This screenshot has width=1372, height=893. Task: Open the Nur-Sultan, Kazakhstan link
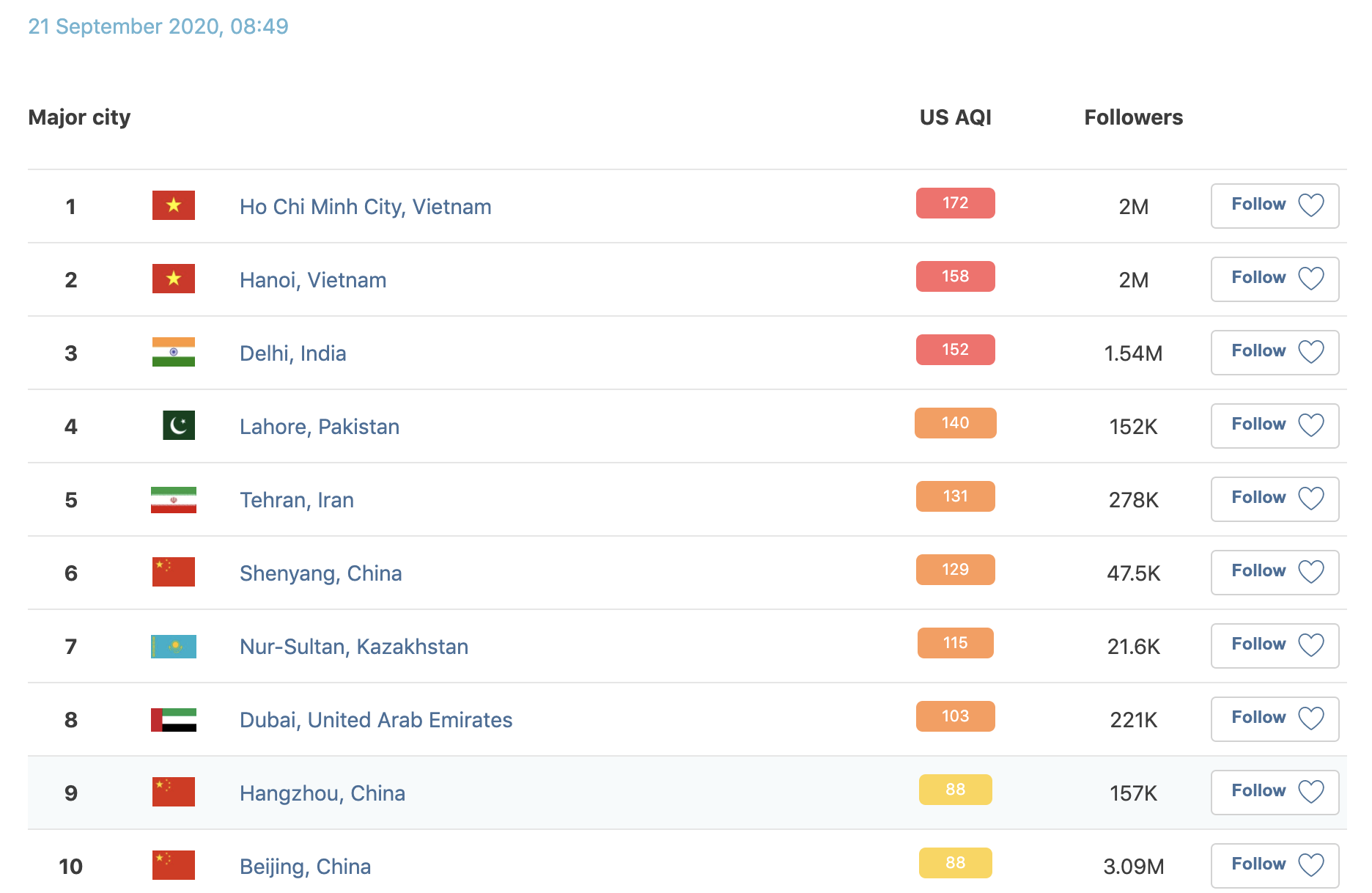(354, 647)
